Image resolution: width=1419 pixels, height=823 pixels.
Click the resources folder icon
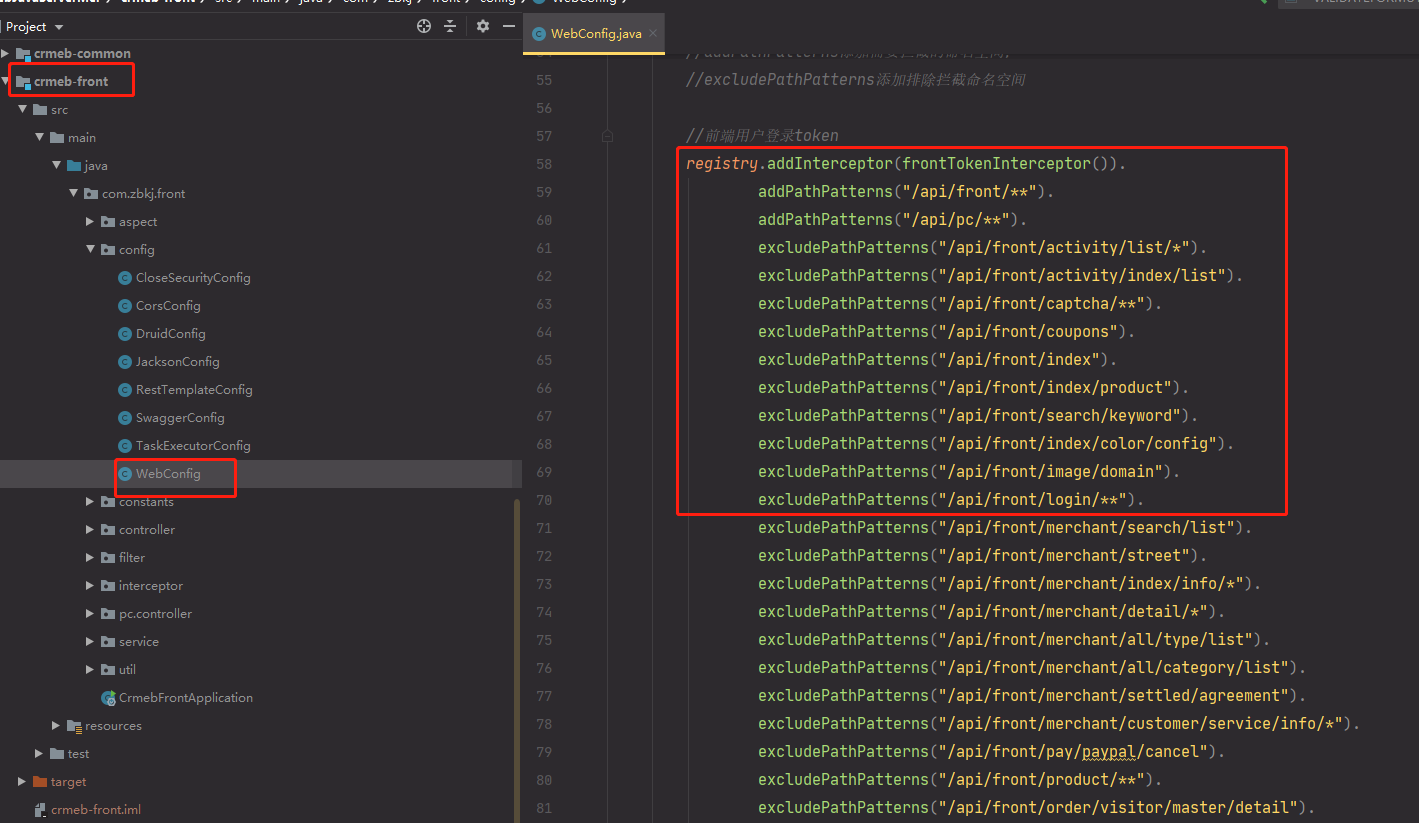pos(74,725)
